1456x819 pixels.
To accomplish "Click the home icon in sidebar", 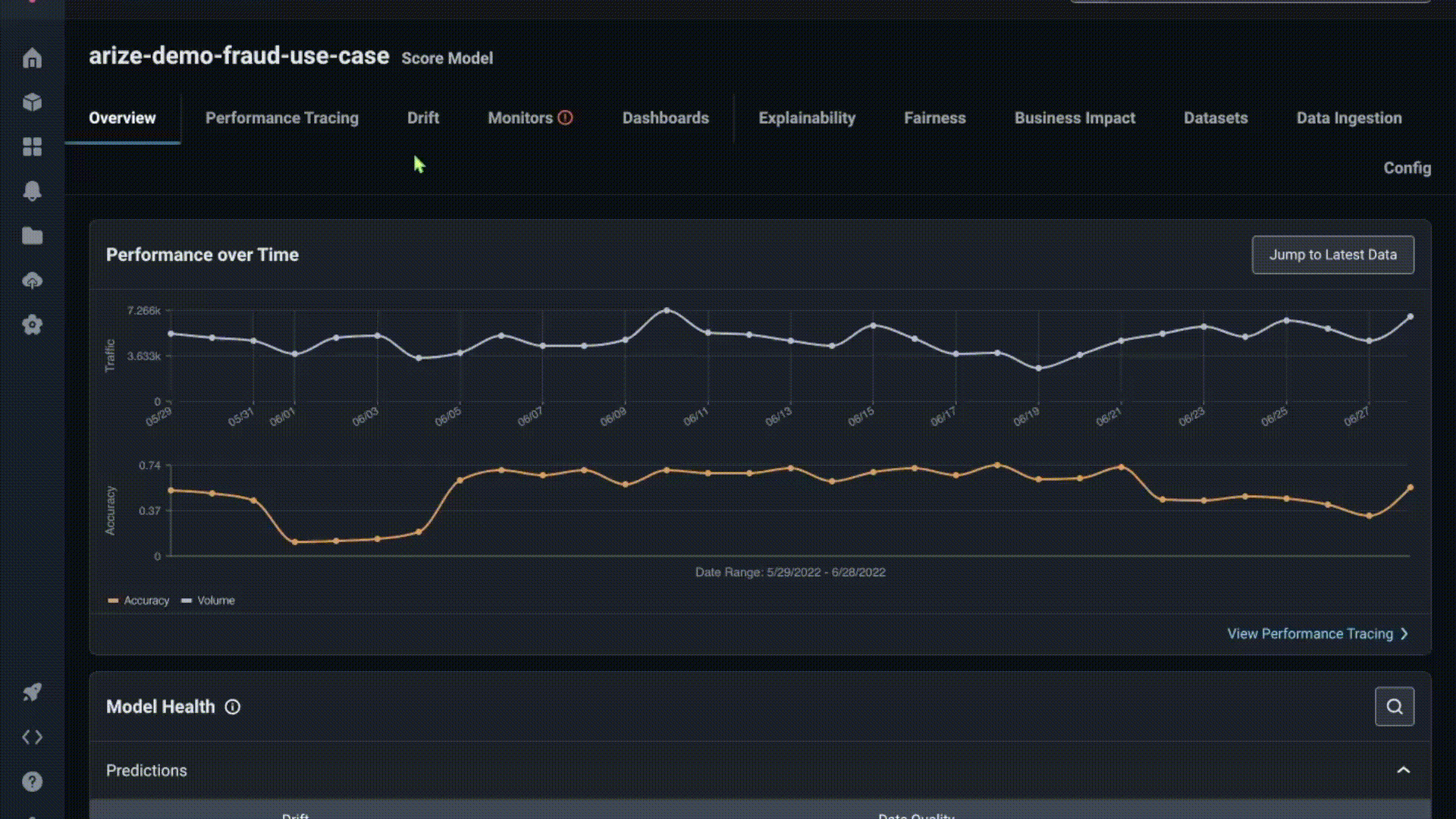I will [32, 58].
